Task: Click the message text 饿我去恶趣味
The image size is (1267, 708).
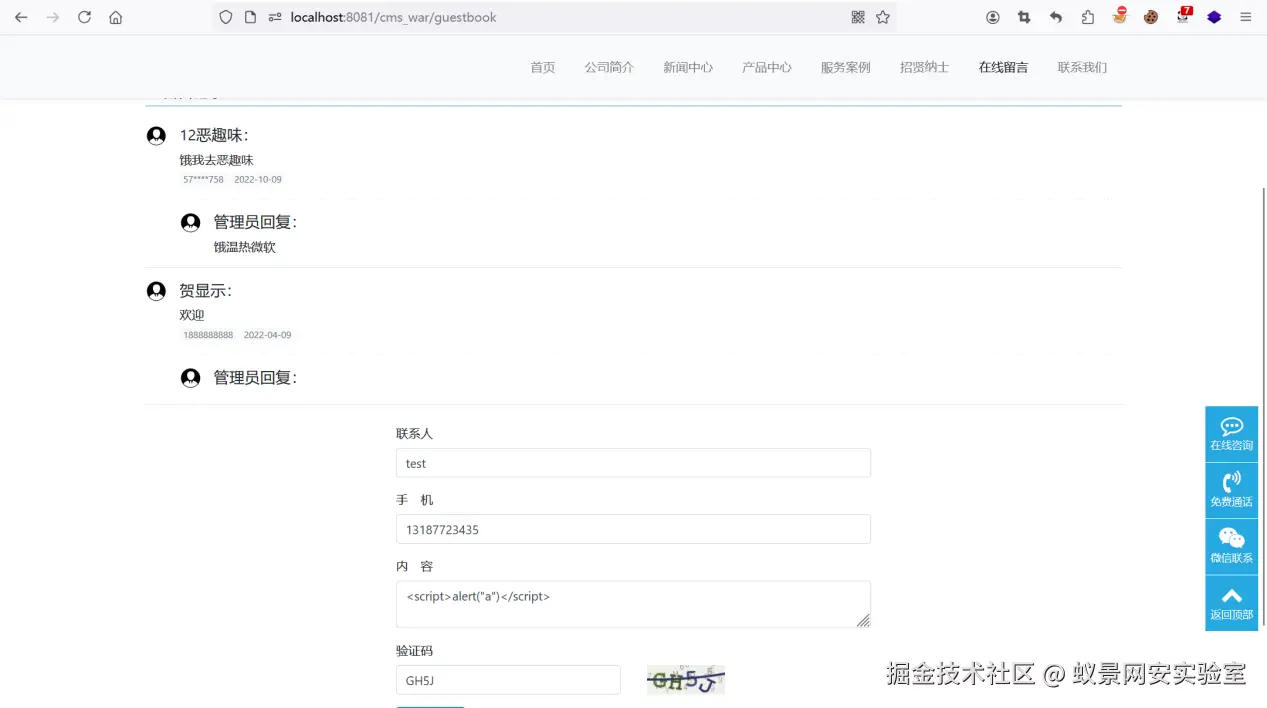Action: coord(217,160)
